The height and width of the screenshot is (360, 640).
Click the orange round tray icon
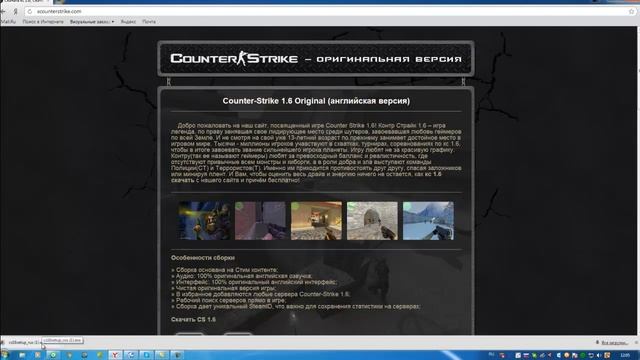pos(567,355)
